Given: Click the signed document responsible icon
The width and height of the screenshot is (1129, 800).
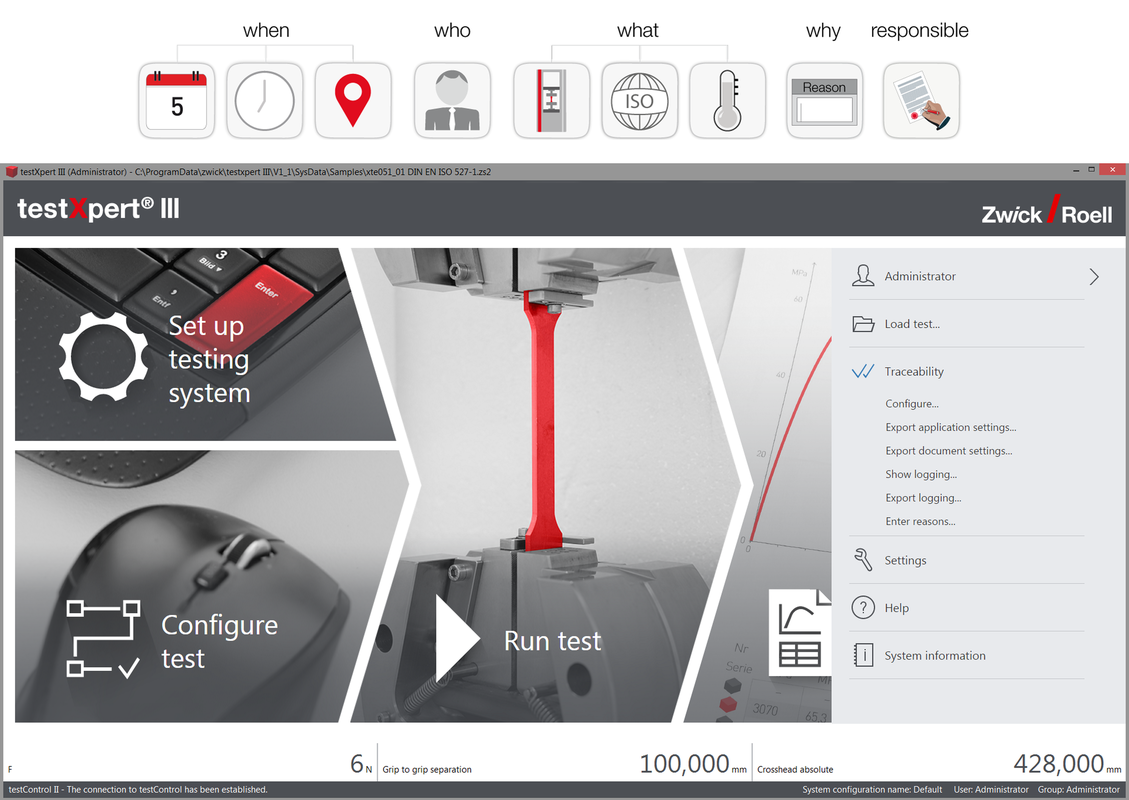Looking at the screenshot, I should pos(921,101).
